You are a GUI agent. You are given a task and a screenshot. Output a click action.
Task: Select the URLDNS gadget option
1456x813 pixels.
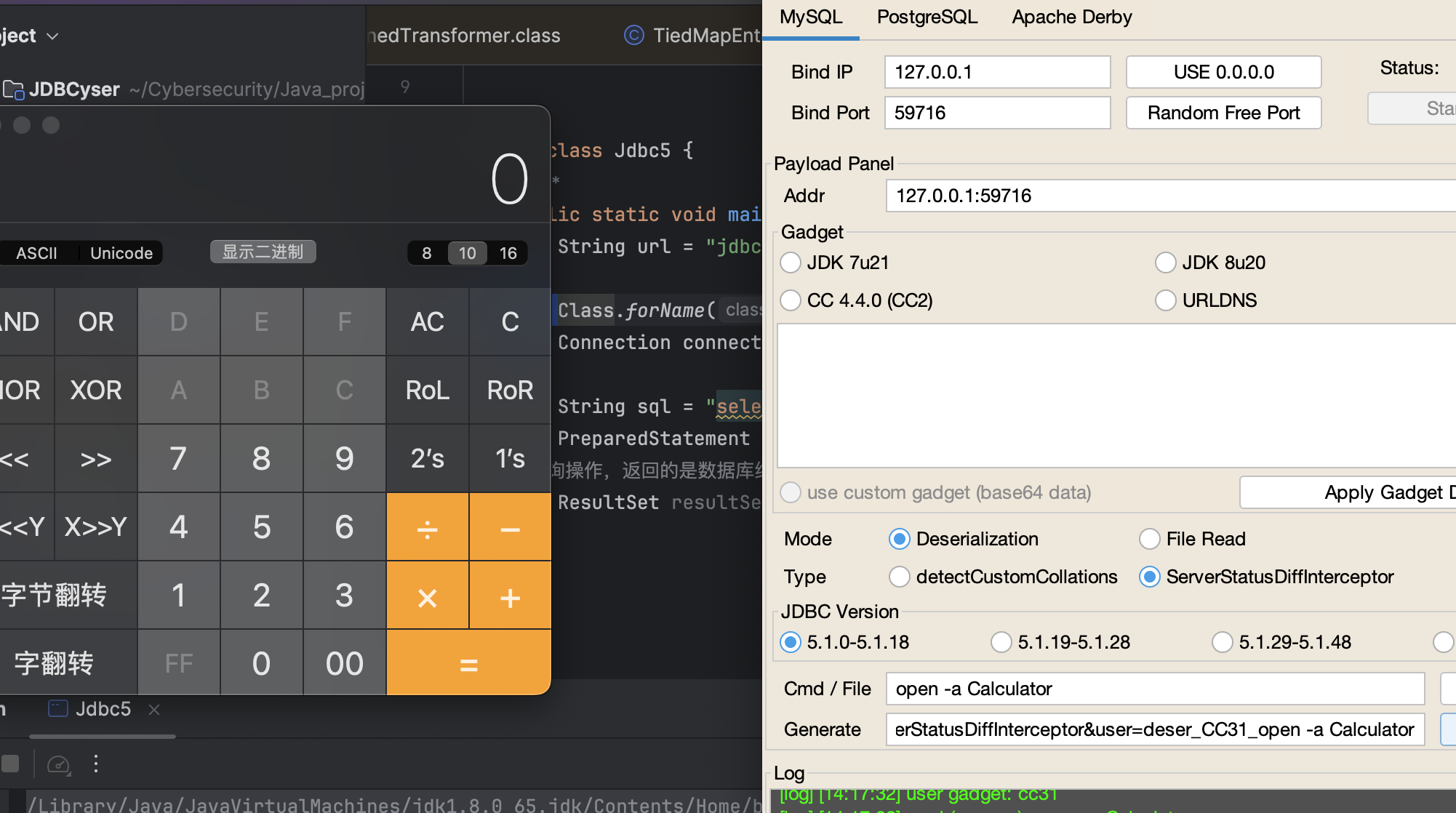(x=1165, y=300)
